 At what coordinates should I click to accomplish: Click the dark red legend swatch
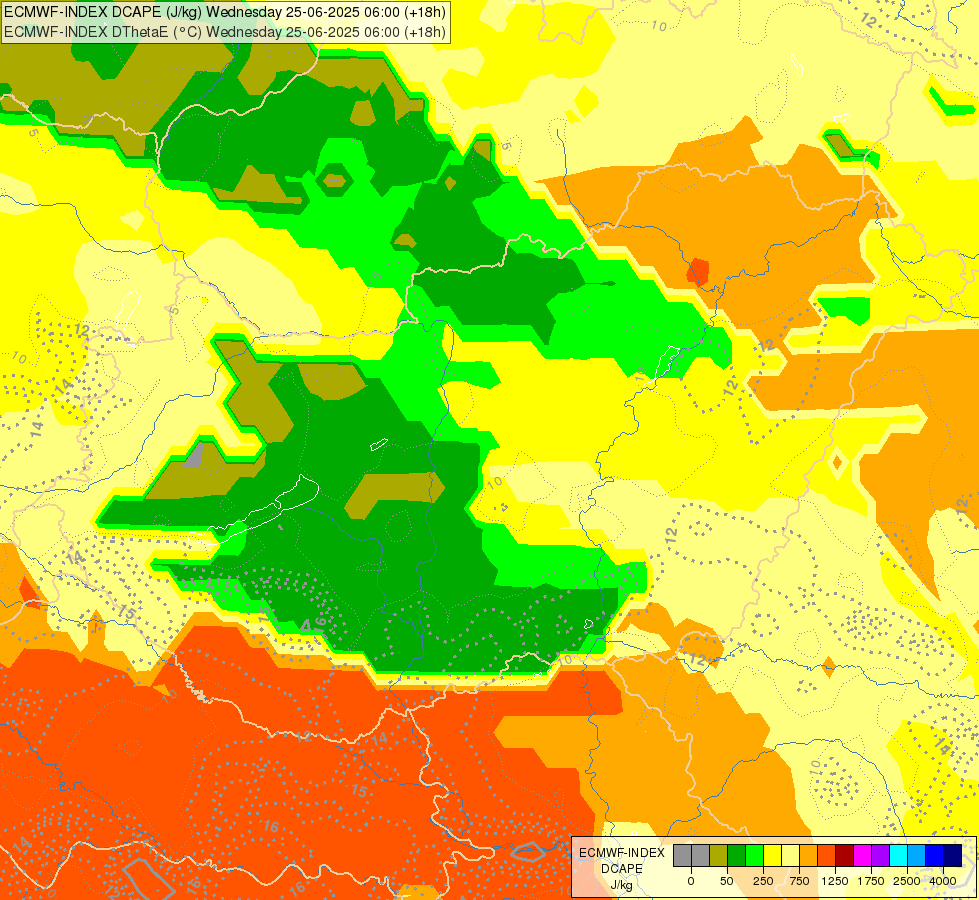[845, 856]
